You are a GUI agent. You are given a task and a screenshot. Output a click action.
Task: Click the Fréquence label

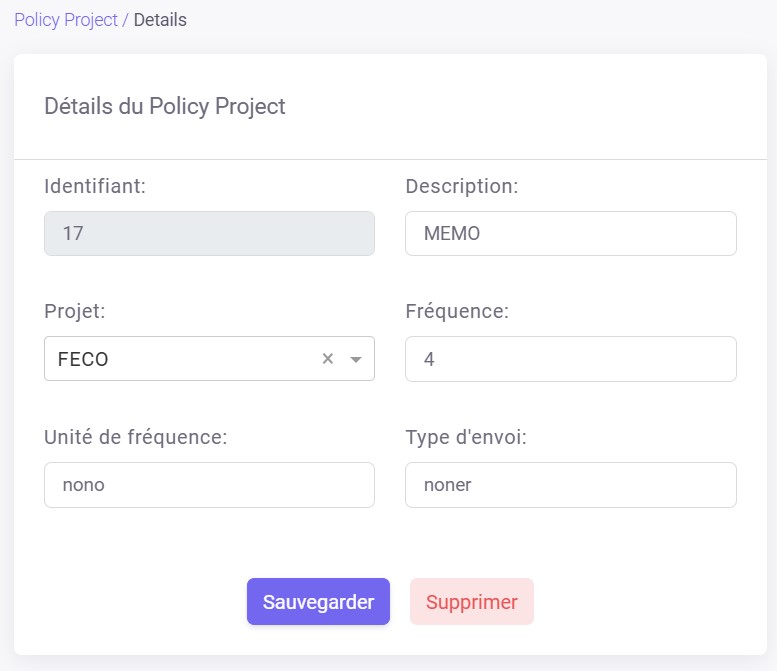click(x=457, y=311)
